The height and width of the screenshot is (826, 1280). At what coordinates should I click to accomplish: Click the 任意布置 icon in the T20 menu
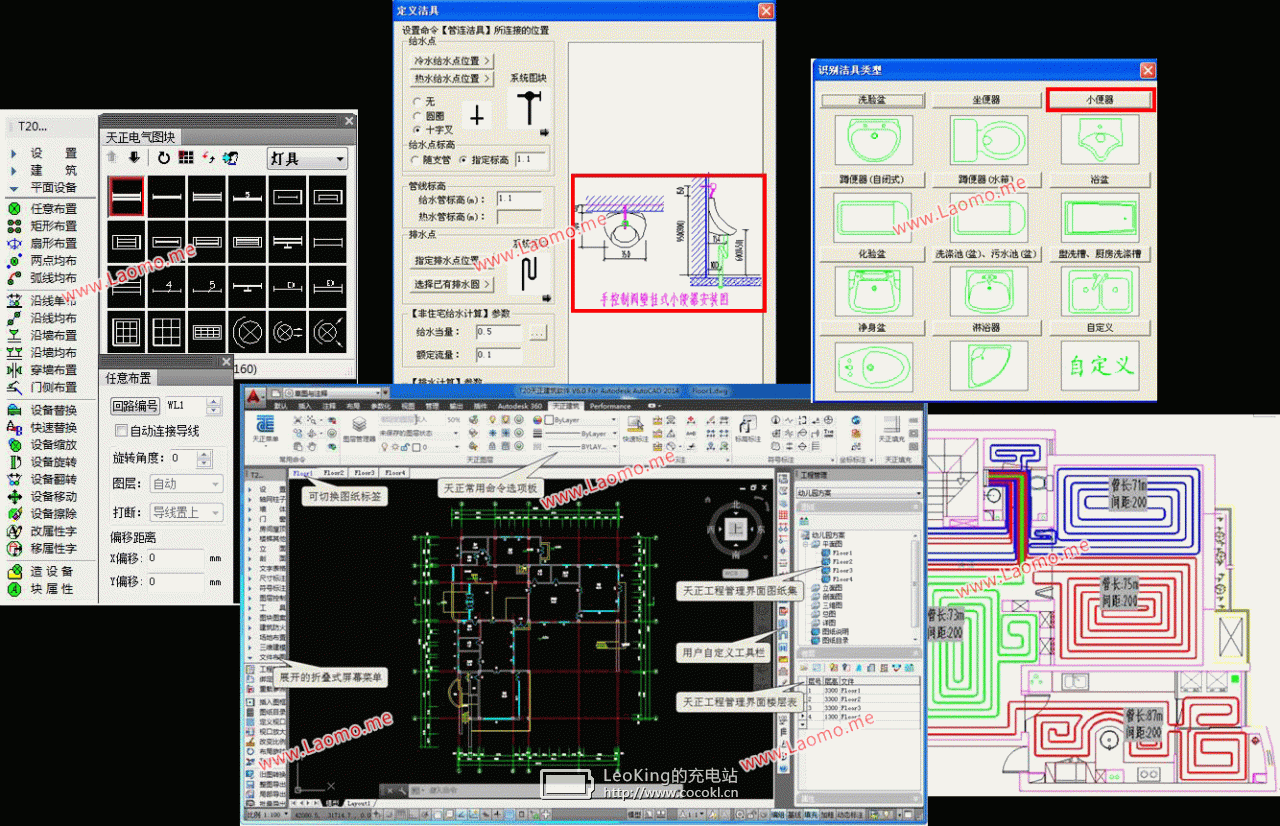tap(14, 209)
